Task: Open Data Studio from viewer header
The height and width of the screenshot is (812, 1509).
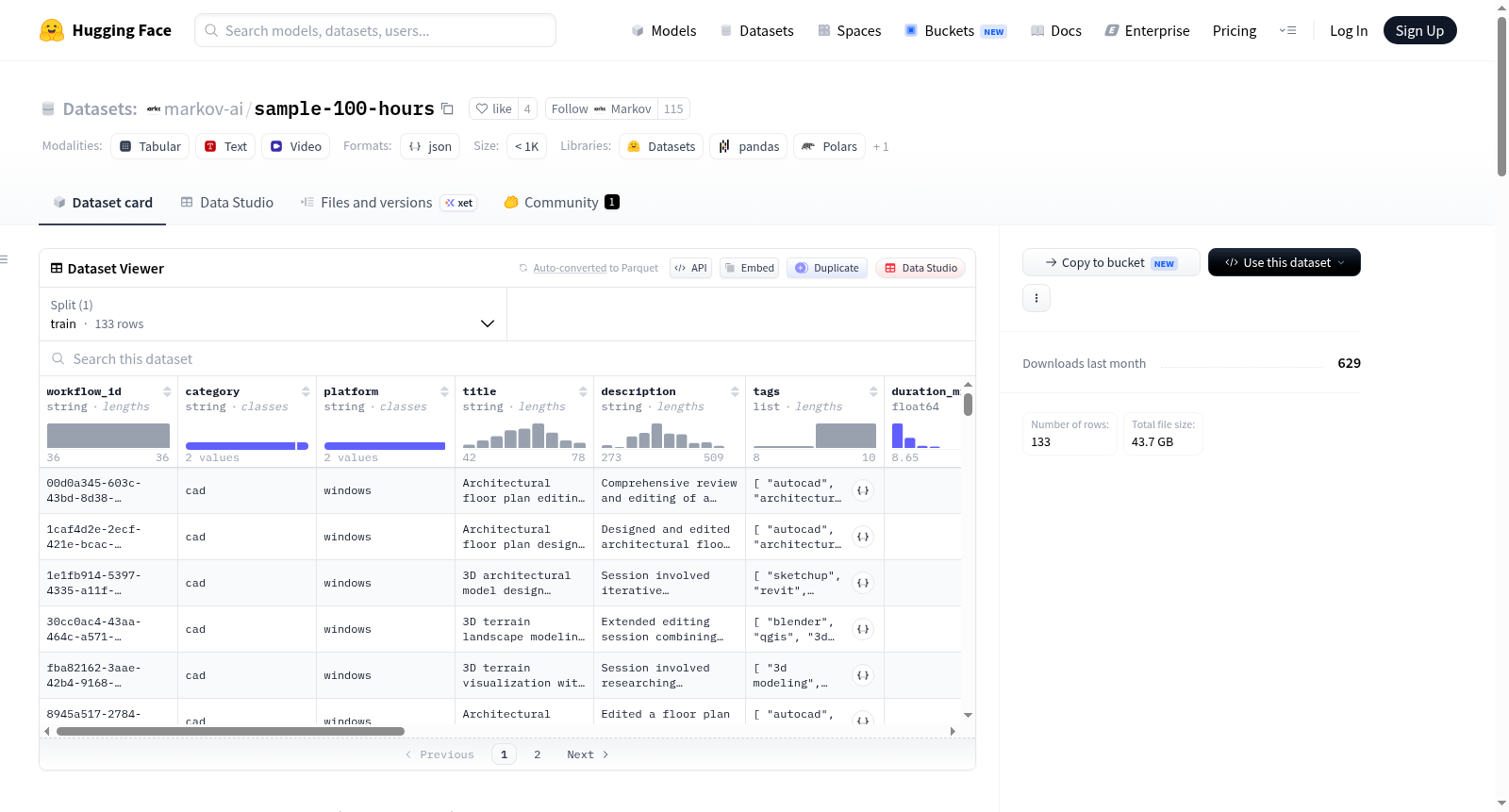Action: coord(920,268)
